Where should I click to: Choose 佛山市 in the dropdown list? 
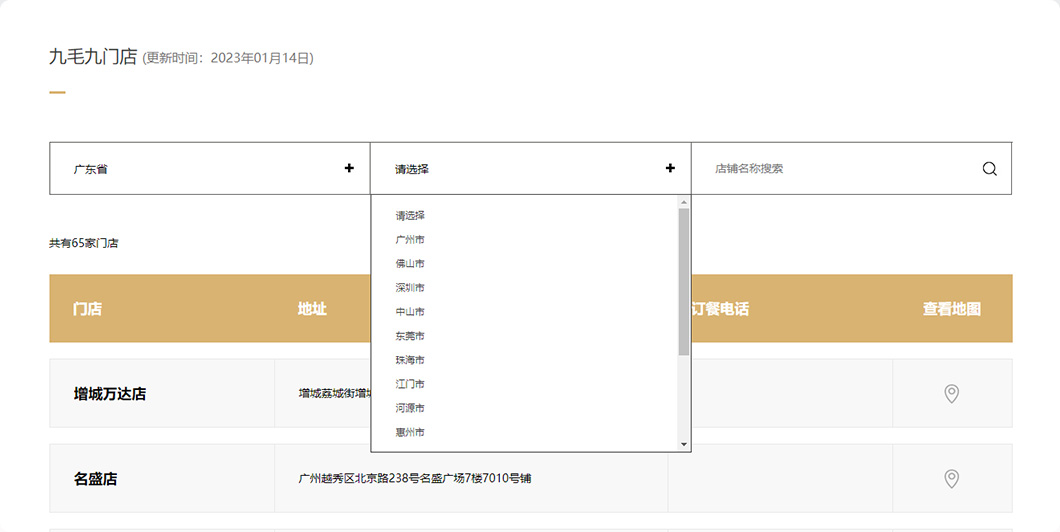(x=410, y=264)
